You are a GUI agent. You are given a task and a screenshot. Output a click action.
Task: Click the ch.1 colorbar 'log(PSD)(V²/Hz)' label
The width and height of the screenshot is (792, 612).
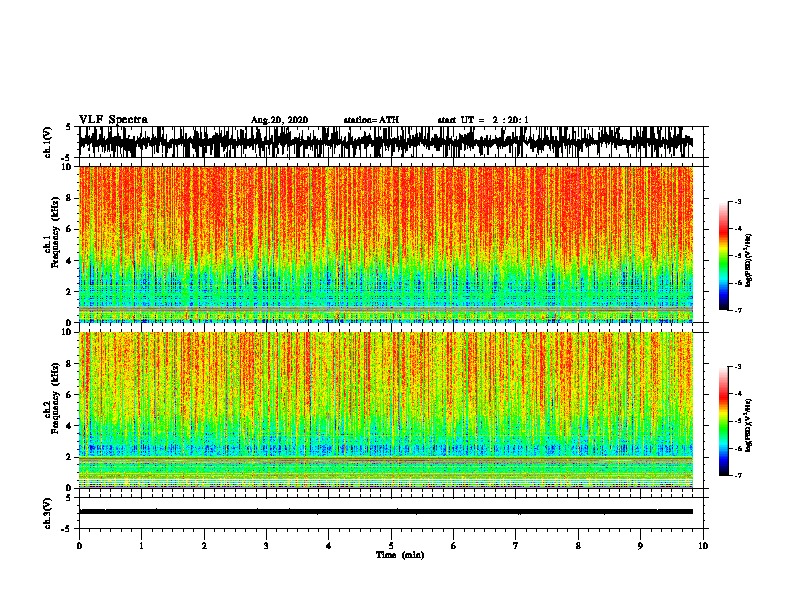tap(749, 261)
